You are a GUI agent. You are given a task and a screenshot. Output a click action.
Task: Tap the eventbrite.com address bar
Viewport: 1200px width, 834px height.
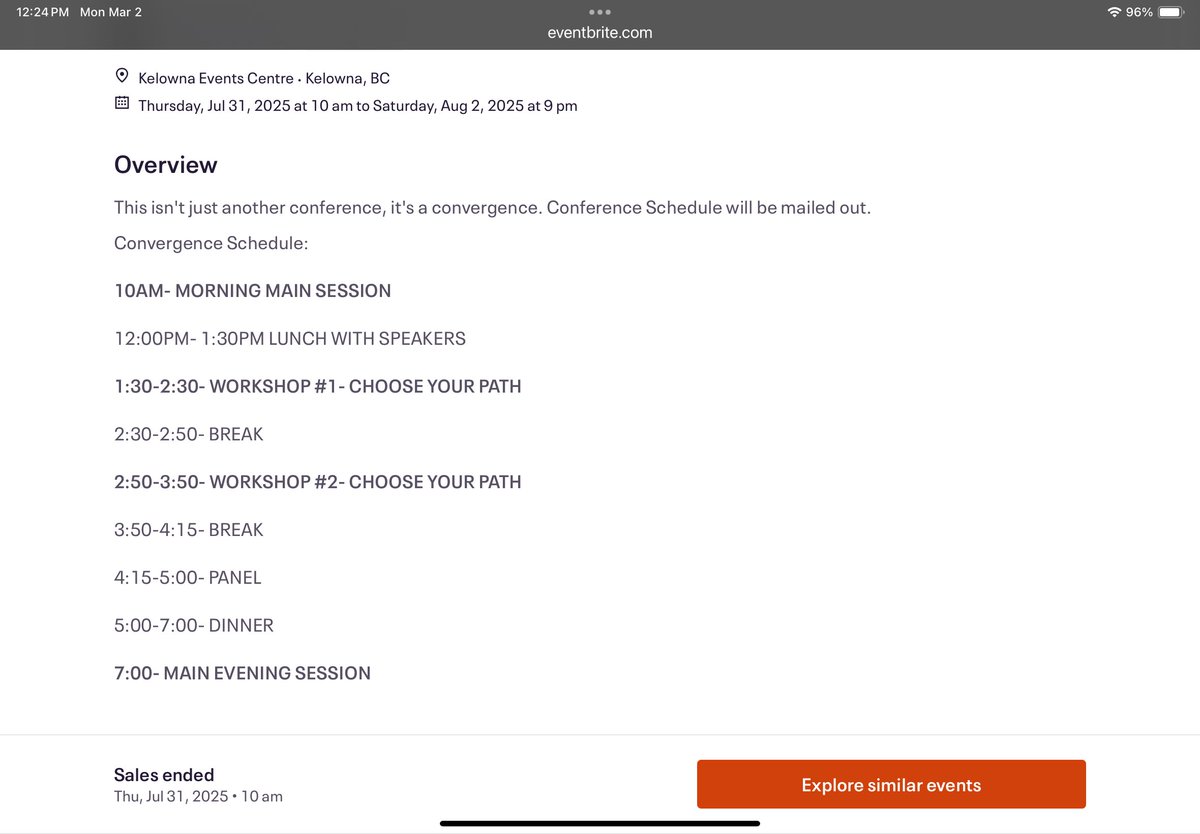[600, 32]
